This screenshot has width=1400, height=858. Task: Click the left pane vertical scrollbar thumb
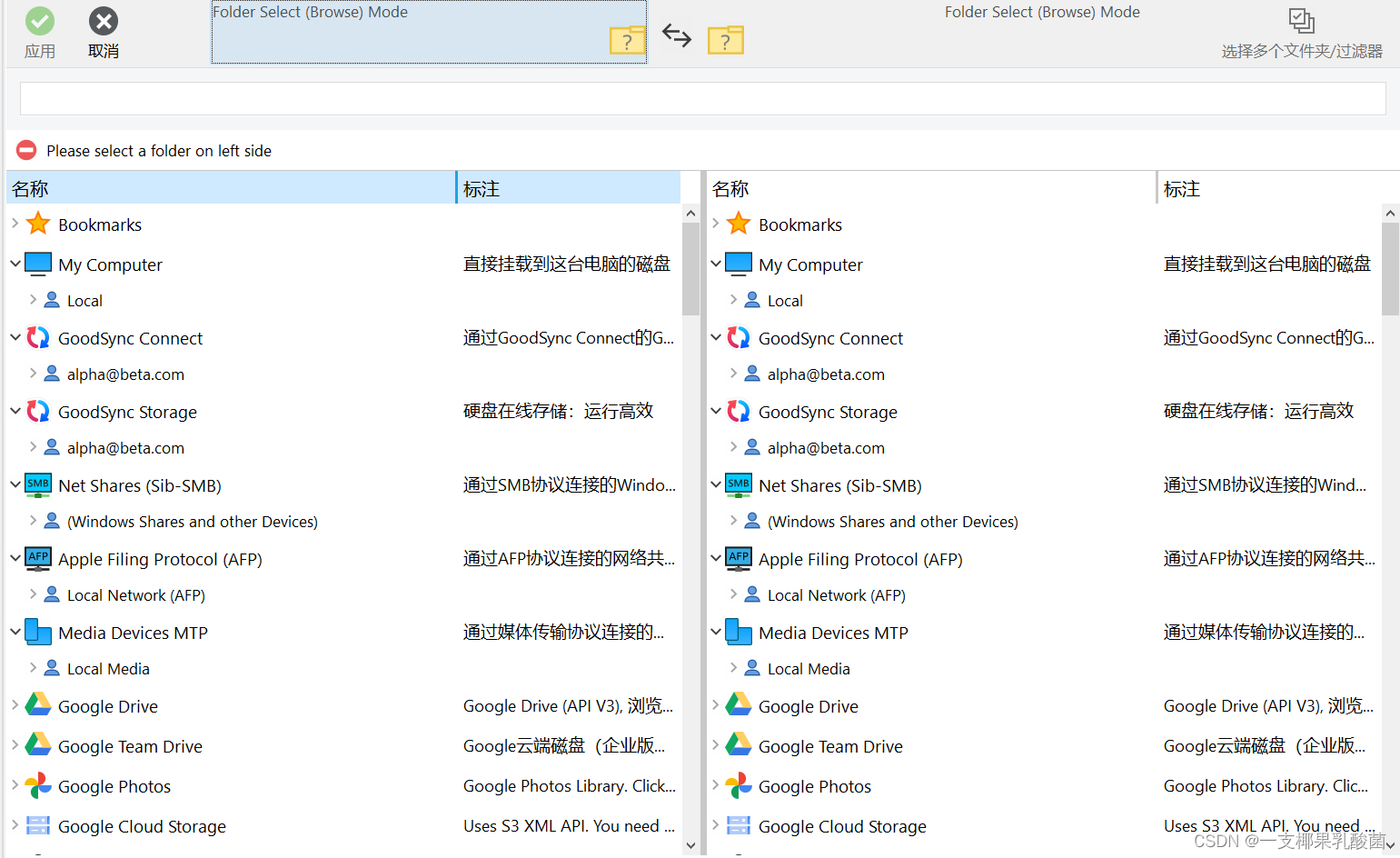(690, 268)
